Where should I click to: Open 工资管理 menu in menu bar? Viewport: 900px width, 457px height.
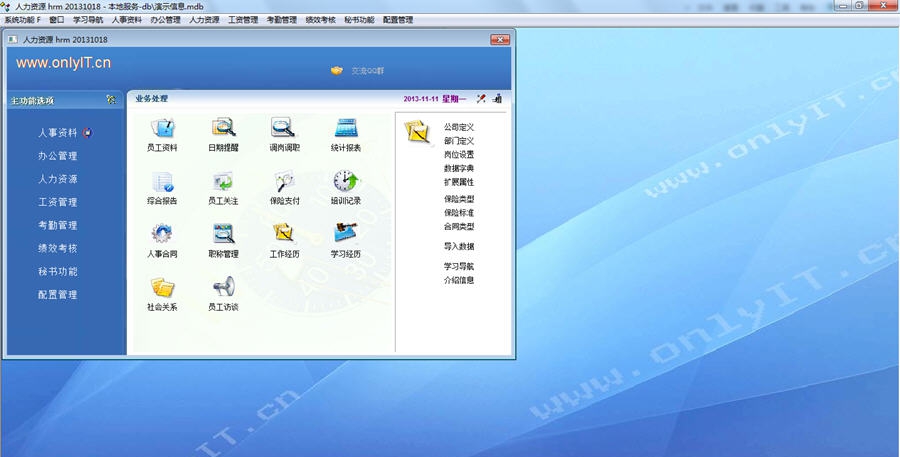click(243, 20)
